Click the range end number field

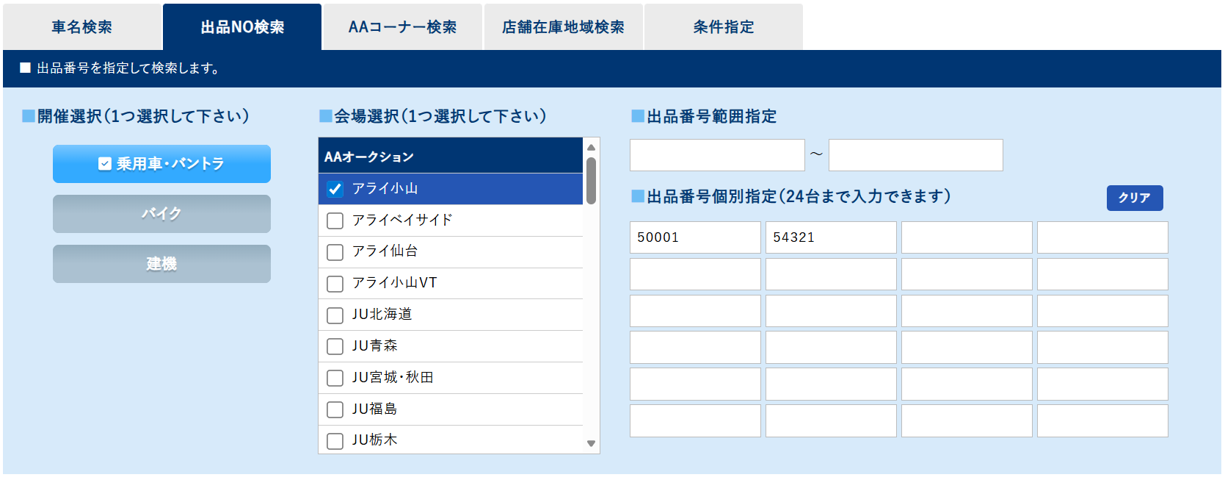pos(915,155)
